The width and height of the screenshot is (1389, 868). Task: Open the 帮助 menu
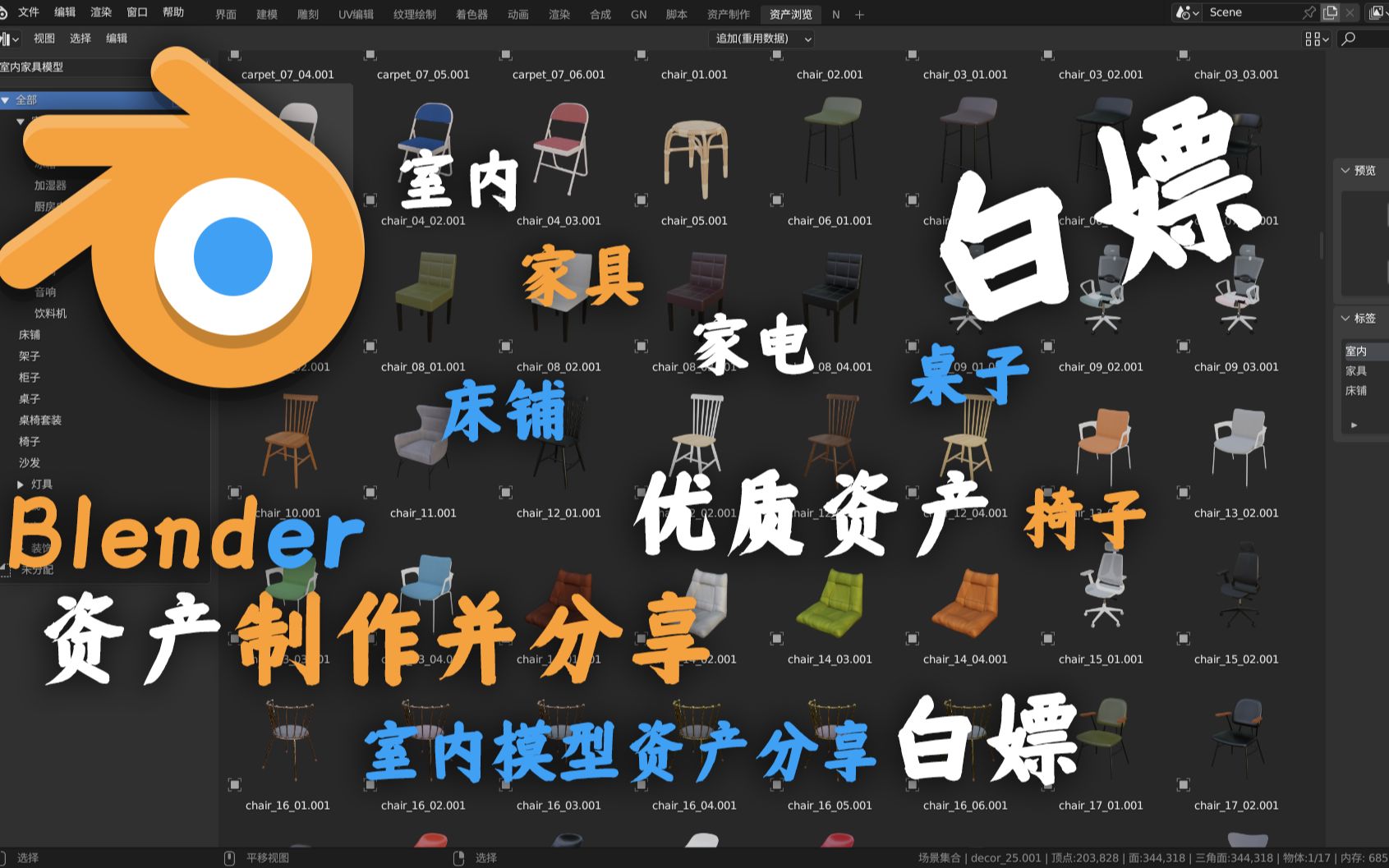(173, 12)
